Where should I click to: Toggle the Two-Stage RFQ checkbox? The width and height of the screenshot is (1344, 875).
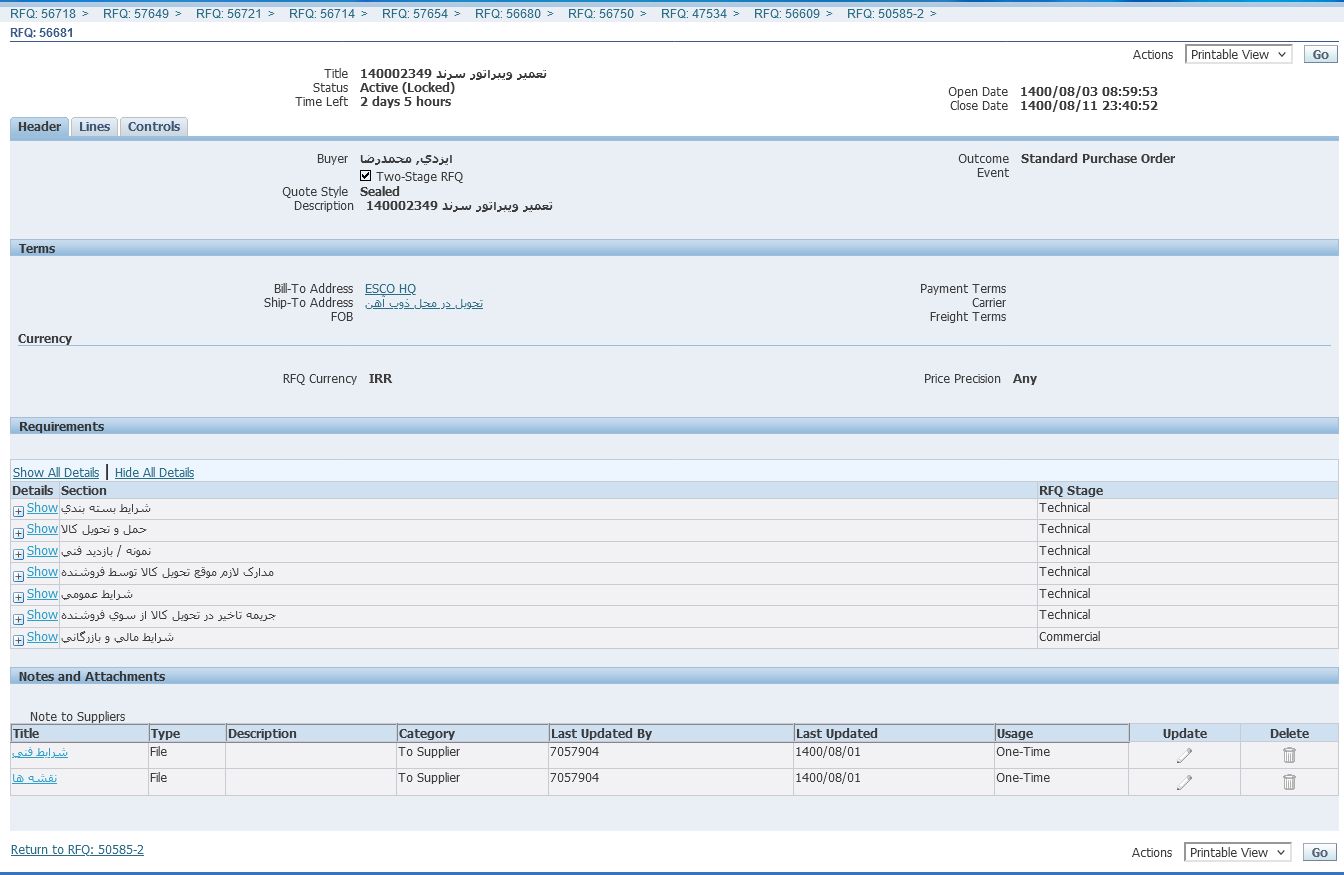(x=366, y=176)
